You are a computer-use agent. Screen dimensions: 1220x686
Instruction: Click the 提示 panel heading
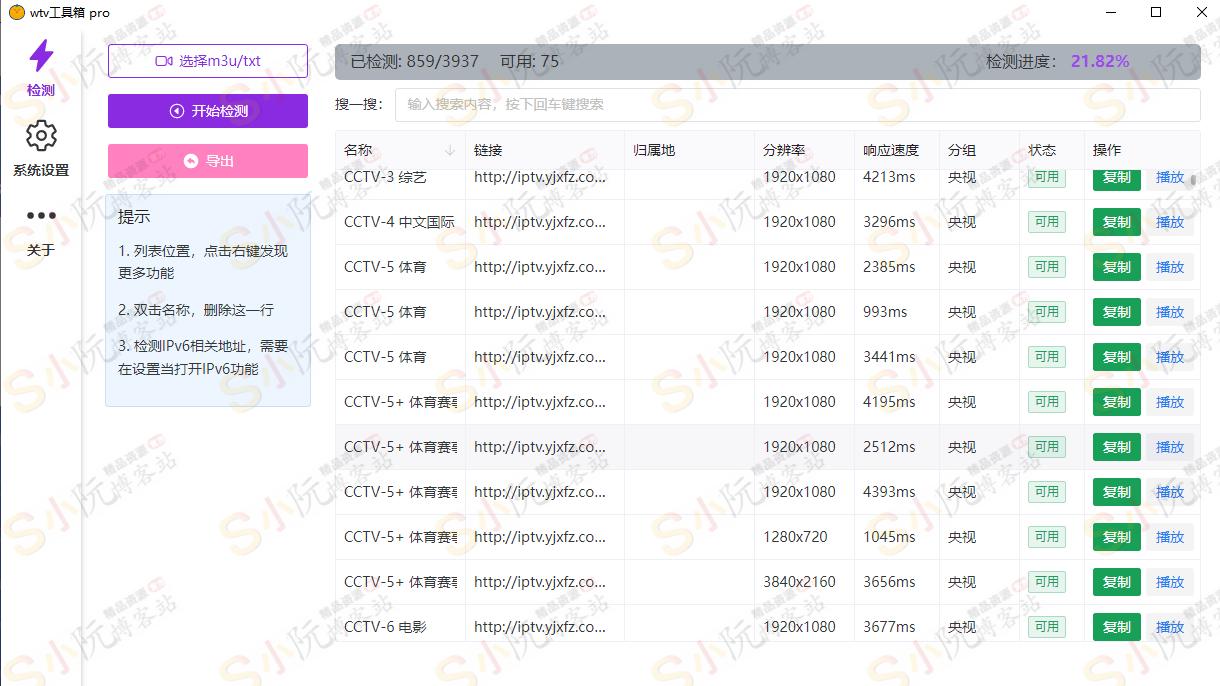[x=134, y=217]
